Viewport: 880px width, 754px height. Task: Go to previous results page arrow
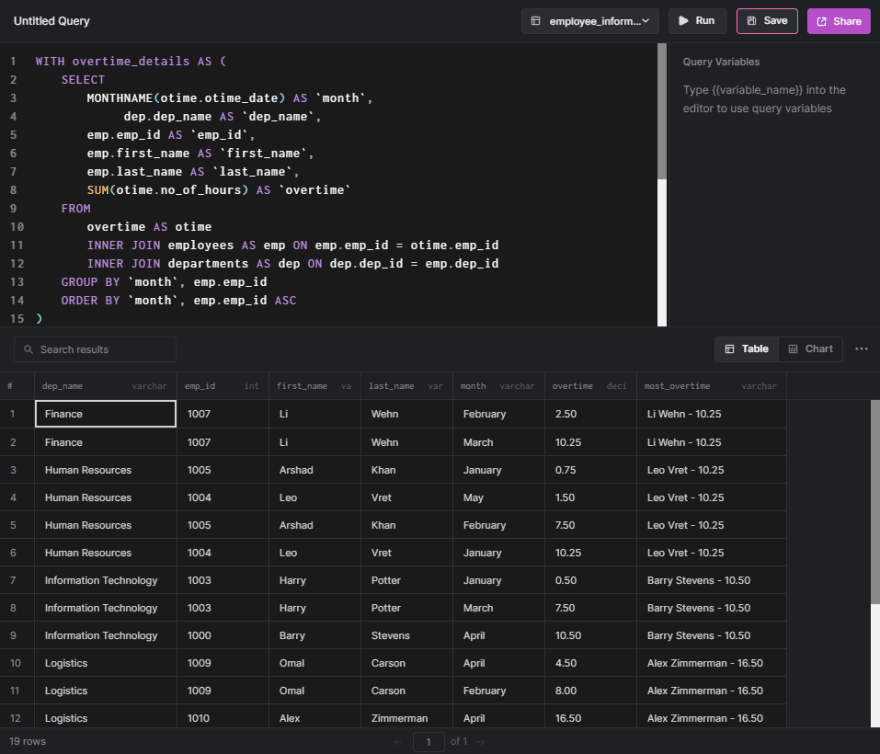398,742
